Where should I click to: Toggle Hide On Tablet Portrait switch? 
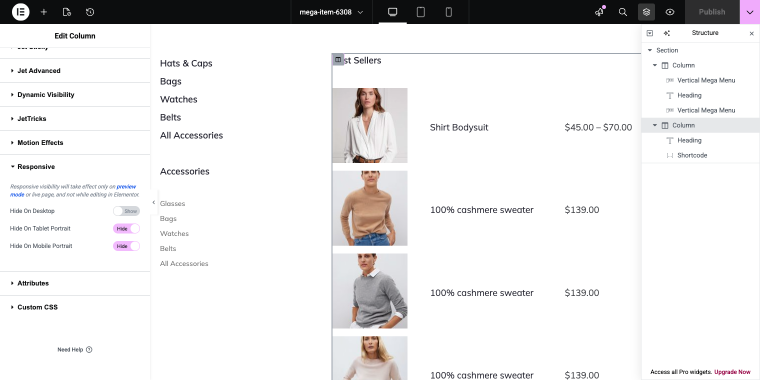127,228
